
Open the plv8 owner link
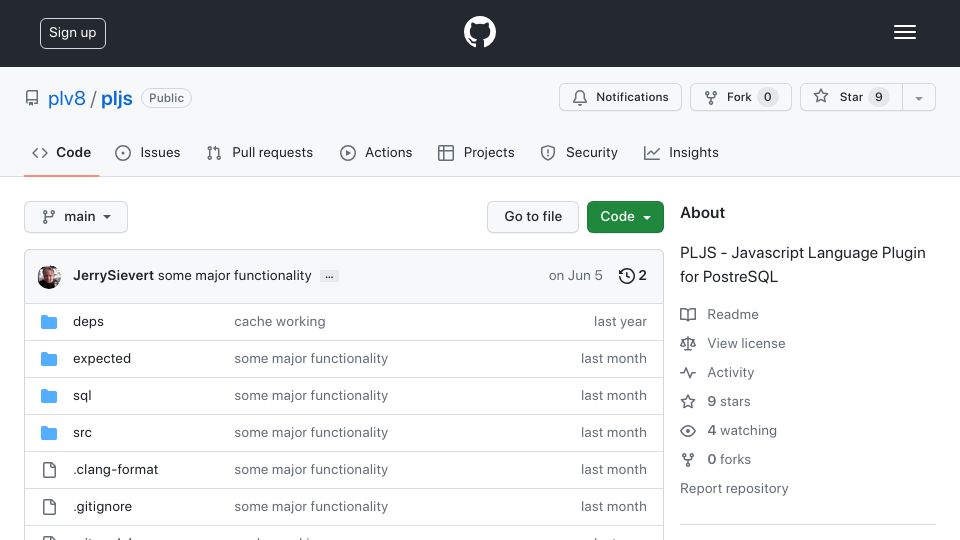(67, 98)
